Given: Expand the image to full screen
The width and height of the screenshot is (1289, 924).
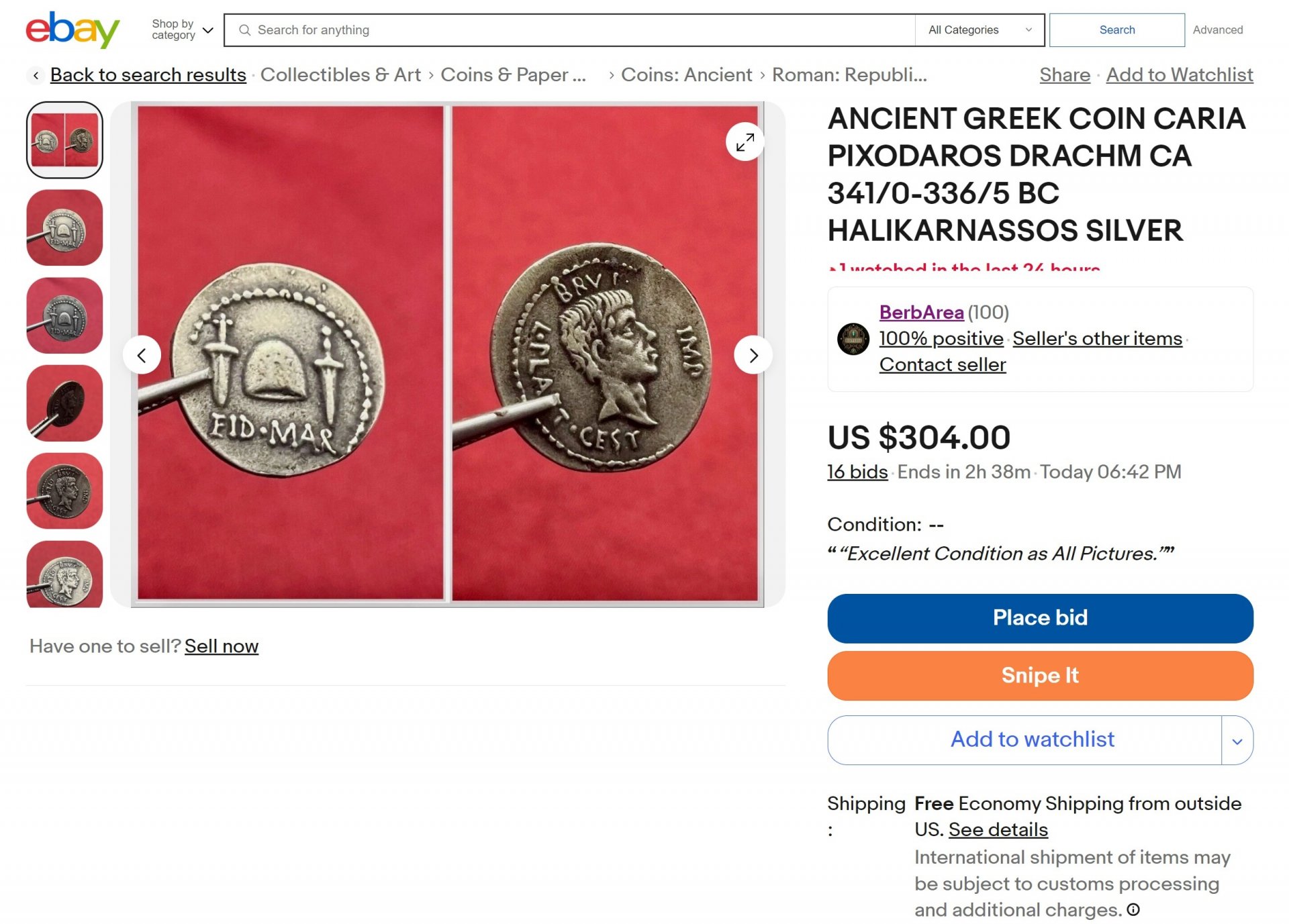Looking at the screenshot, I should click(x=745, y=142).
